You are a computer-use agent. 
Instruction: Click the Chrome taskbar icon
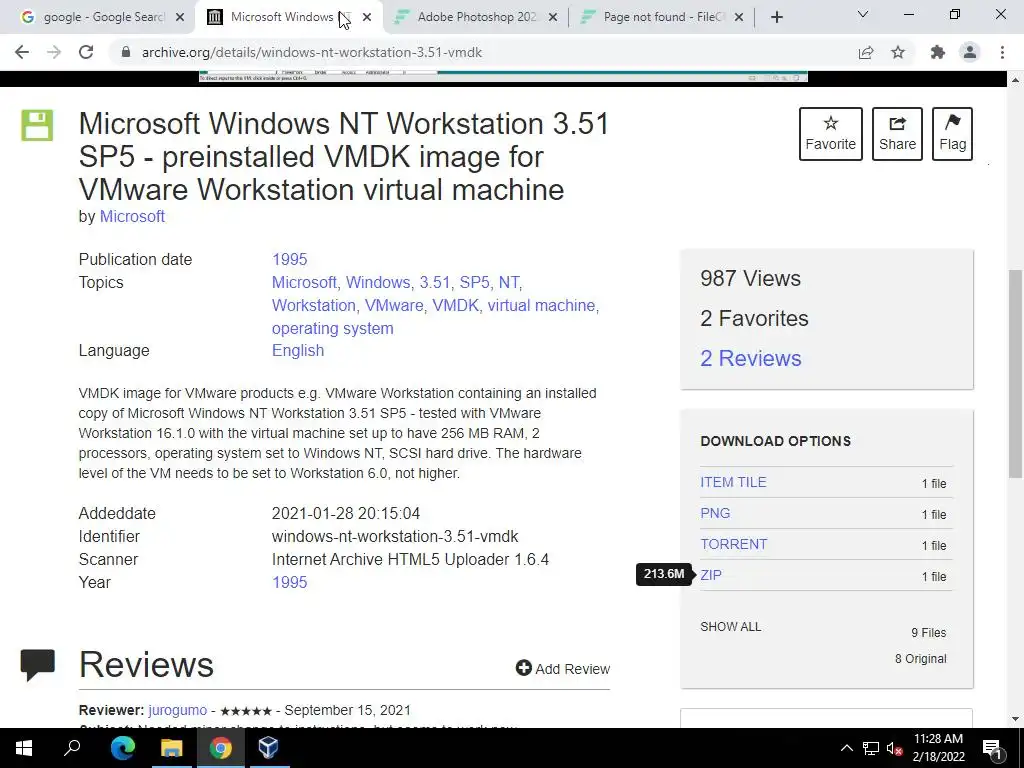coord(221,748)
